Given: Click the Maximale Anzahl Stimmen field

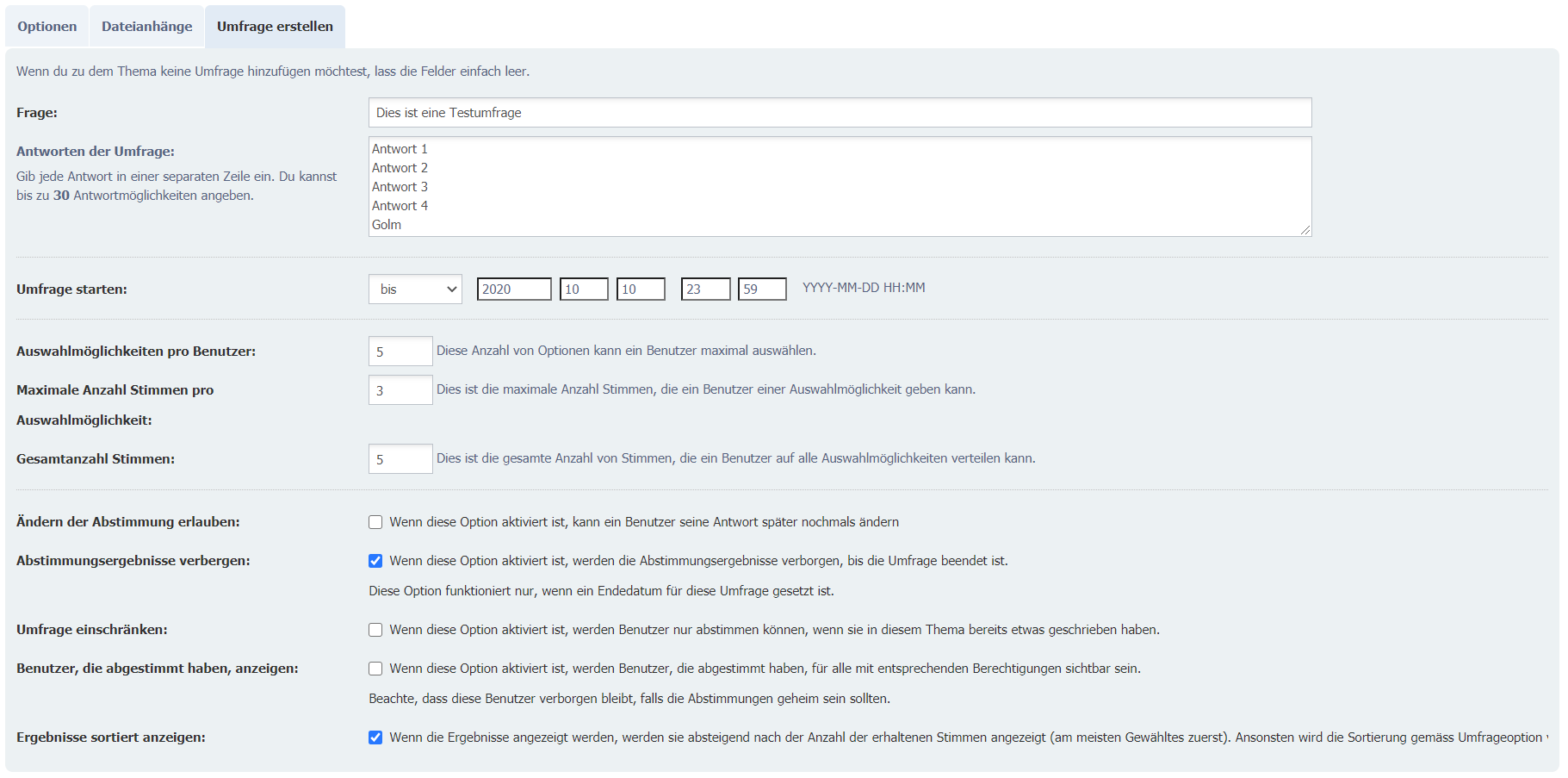Looking at the screenshot, I should click(400, 390).
